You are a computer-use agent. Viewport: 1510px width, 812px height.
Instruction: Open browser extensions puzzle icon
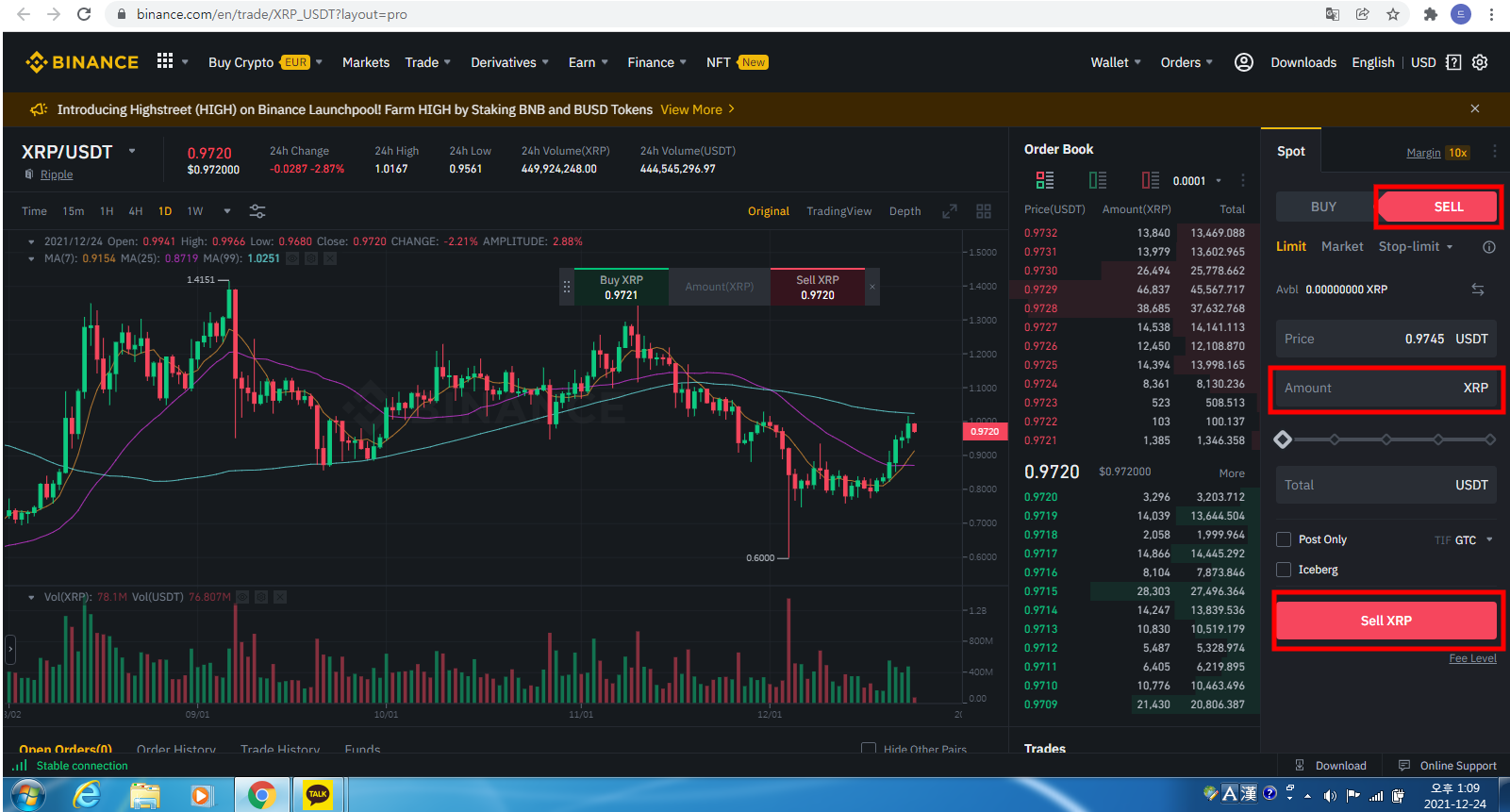pos(1431,14)
